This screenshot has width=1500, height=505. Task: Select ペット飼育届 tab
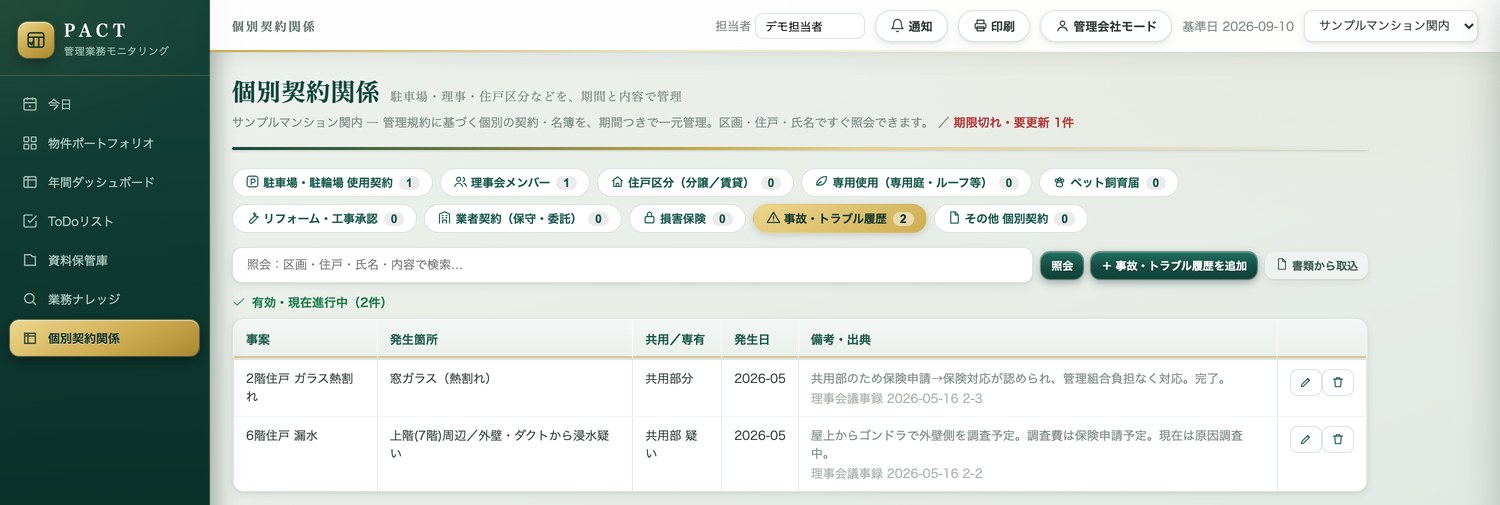tap(1108, 183)
